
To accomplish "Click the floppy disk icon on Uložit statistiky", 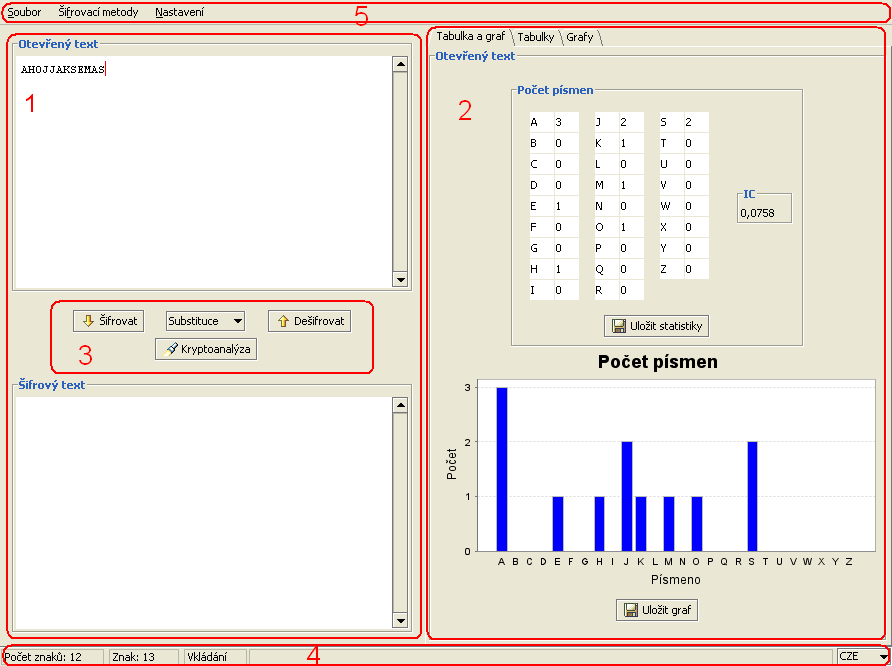I will click(x=619, y=326).
